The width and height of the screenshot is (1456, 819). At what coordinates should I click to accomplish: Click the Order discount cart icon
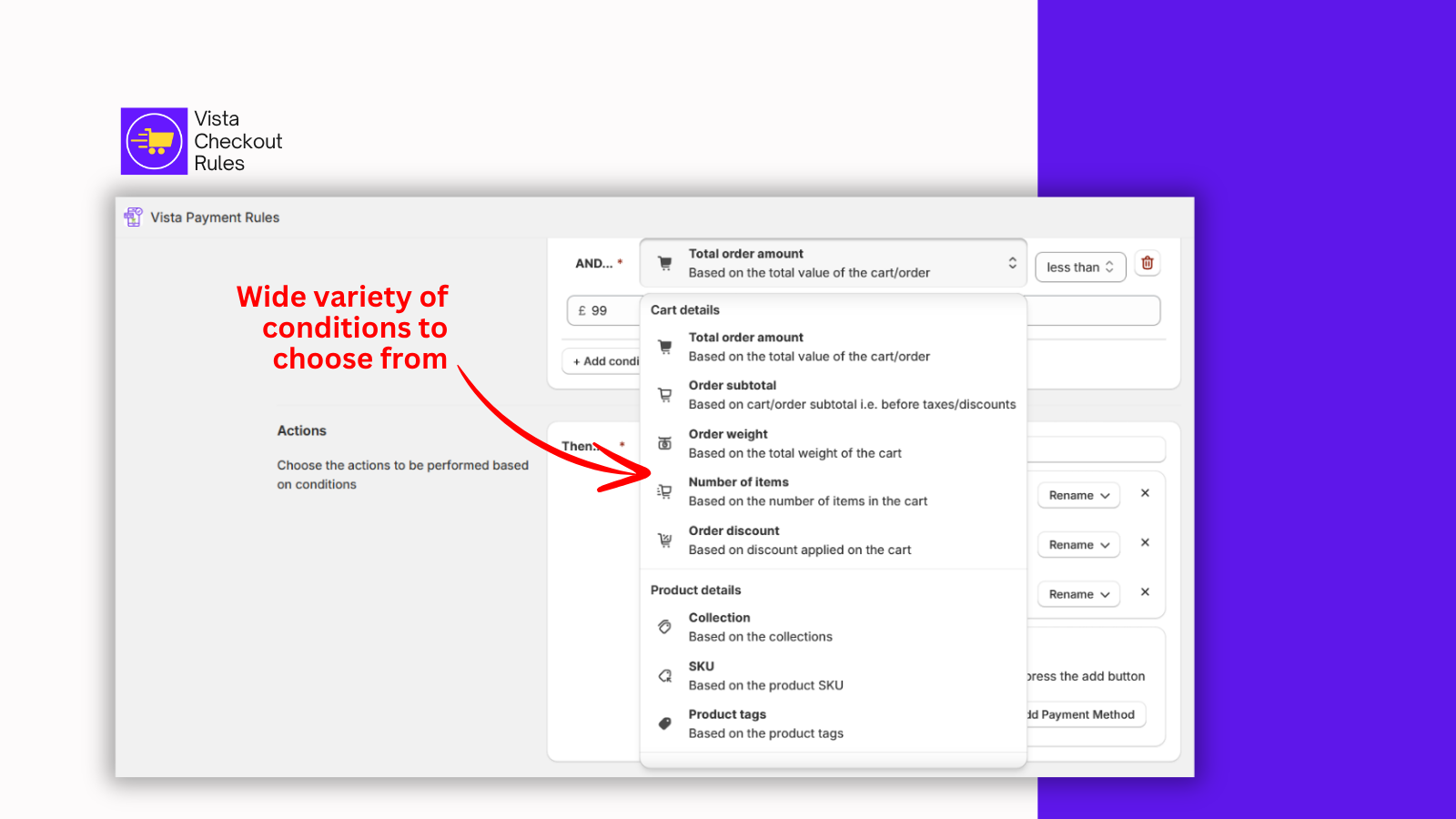(665, 541)
